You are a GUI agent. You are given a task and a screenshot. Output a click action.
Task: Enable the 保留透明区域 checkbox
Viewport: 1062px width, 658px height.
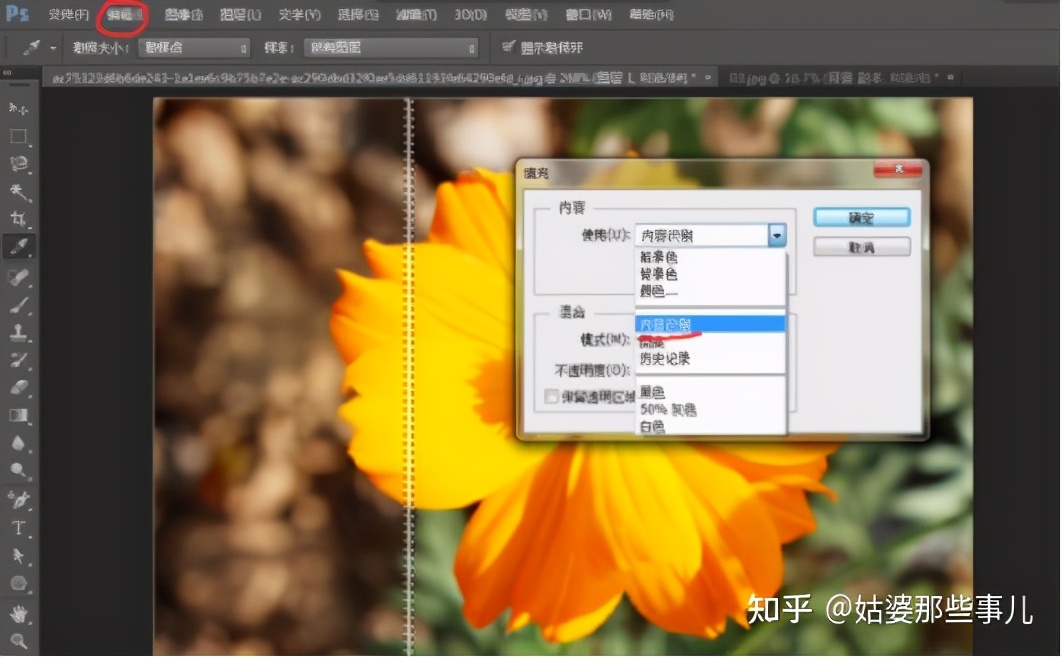pos(552,396)
